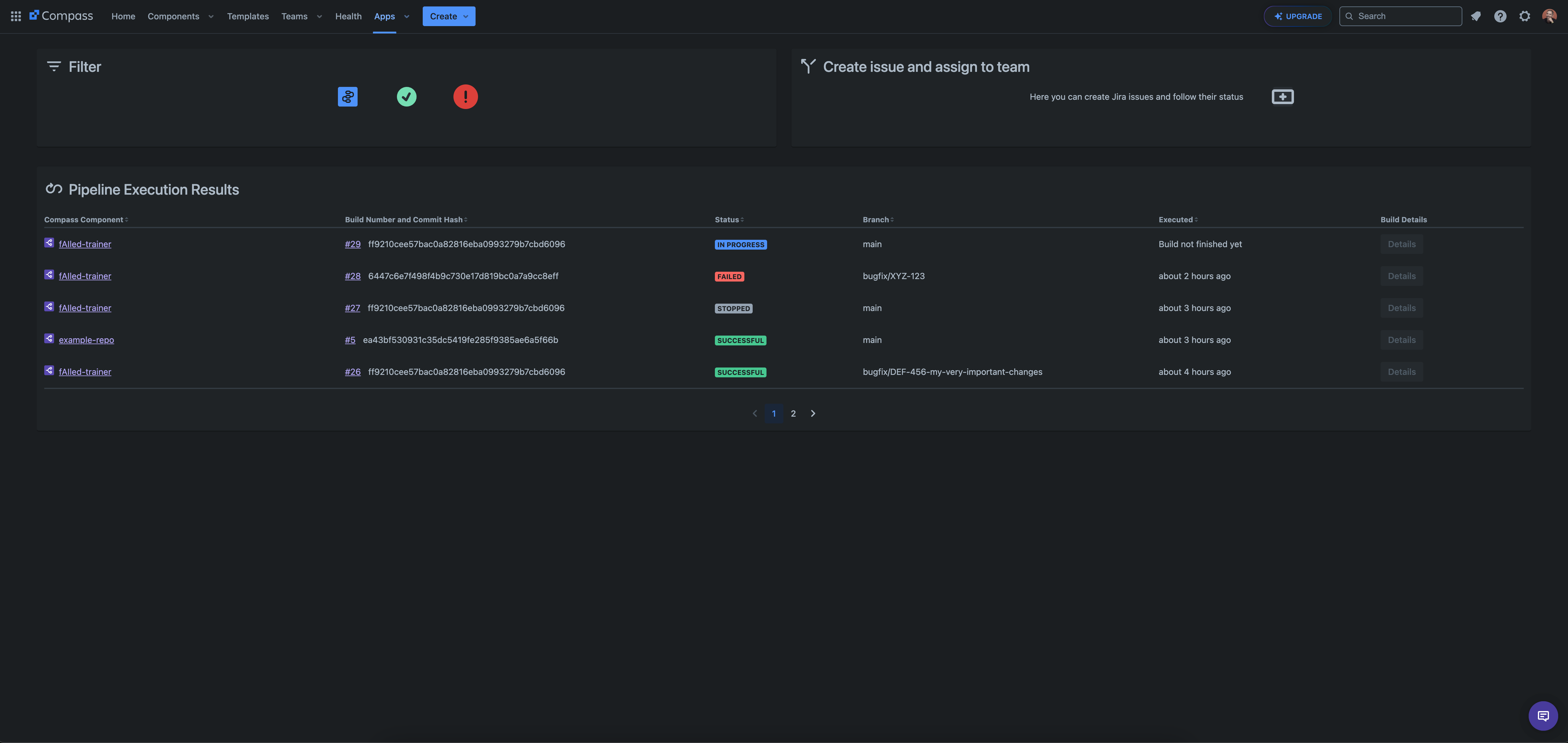Go to Templates in navigation
Viewport: 1568px width, 743px height.
[x=248, y=17]
